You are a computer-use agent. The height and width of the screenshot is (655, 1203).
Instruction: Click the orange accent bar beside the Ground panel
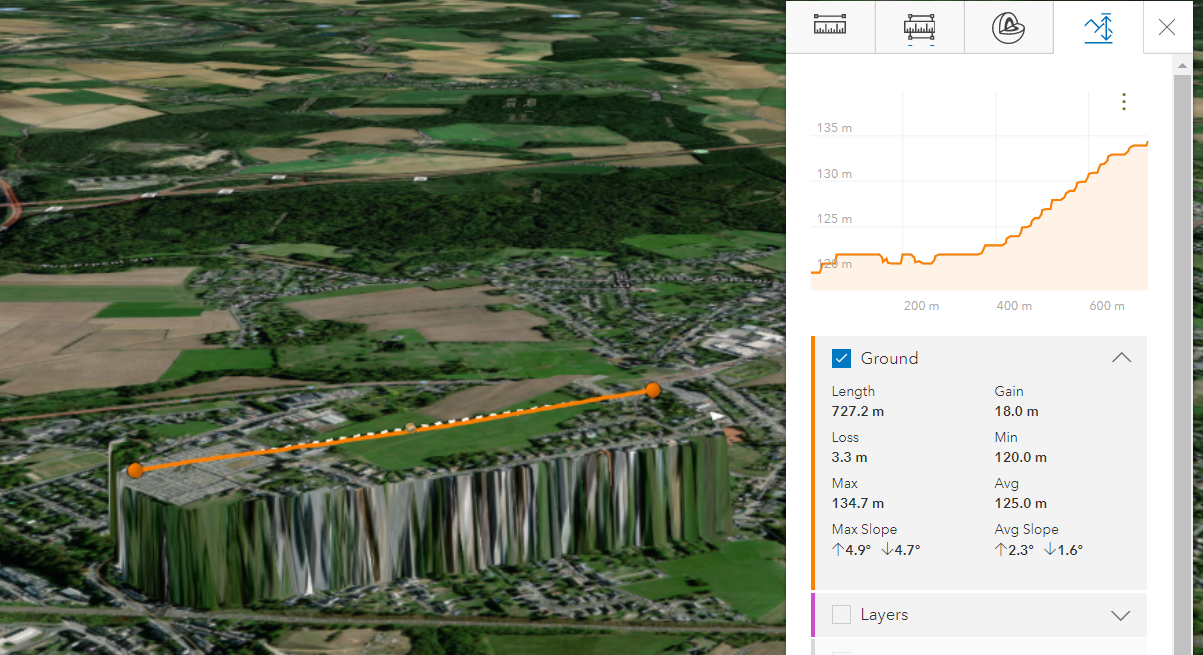point(813,460)
